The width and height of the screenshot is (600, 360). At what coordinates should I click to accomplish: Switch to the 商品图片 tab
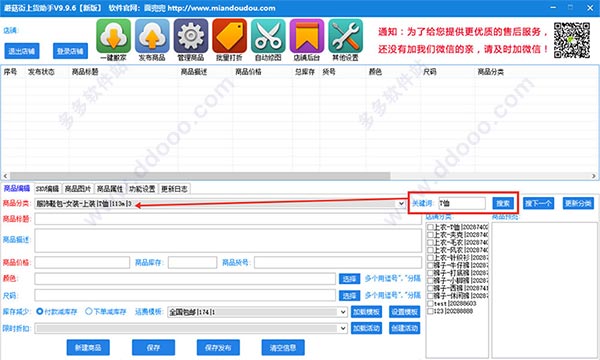click(x=78, y=189)
